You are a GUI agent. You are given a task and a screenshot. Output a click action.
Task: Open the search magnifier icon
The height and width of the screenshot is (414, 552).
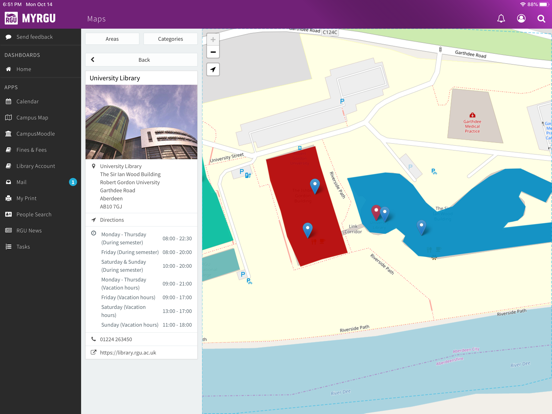pyautogui.click(x=541, y=18)
